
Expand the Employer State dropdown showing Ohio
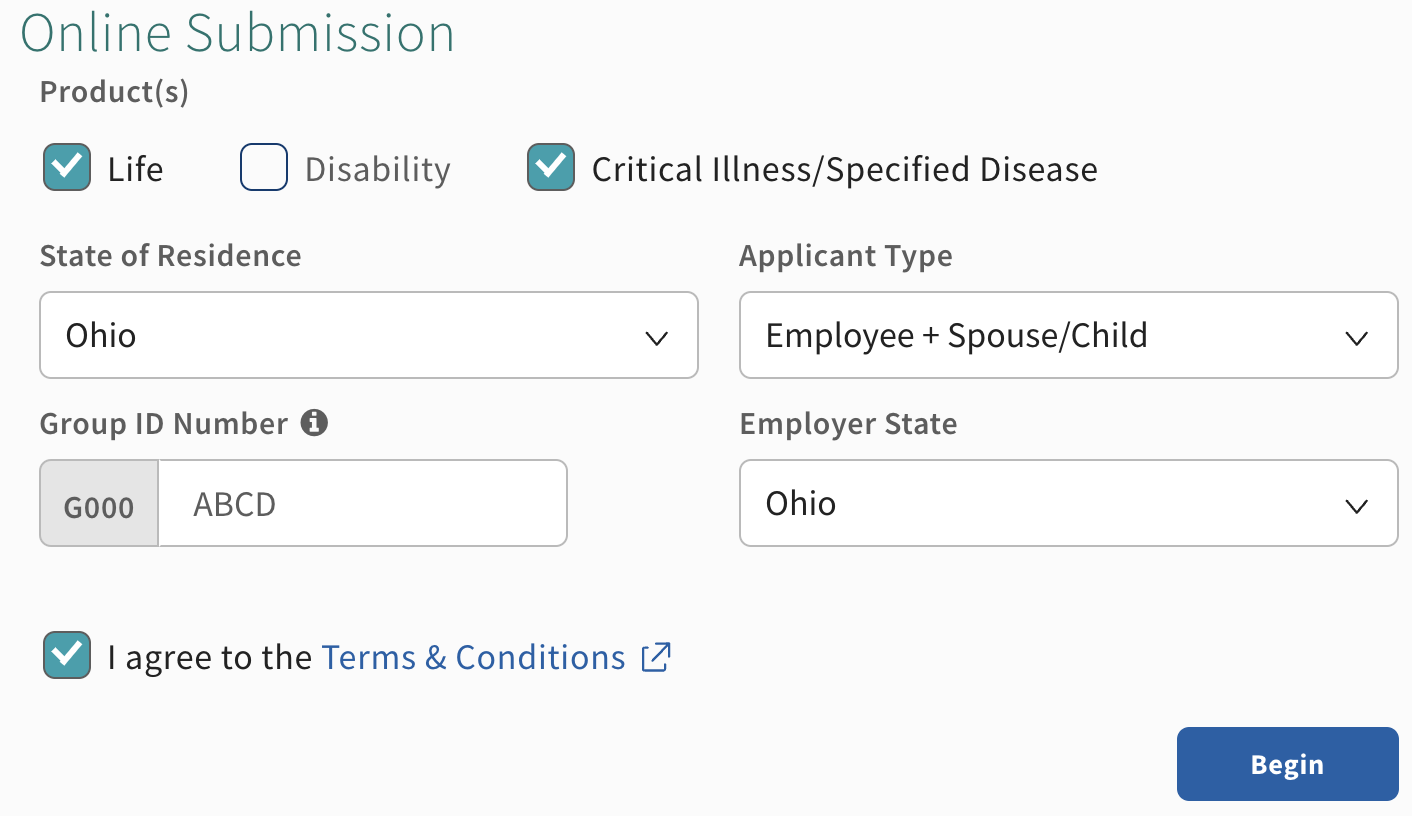pyautogui.click(x=1068, y=503)
